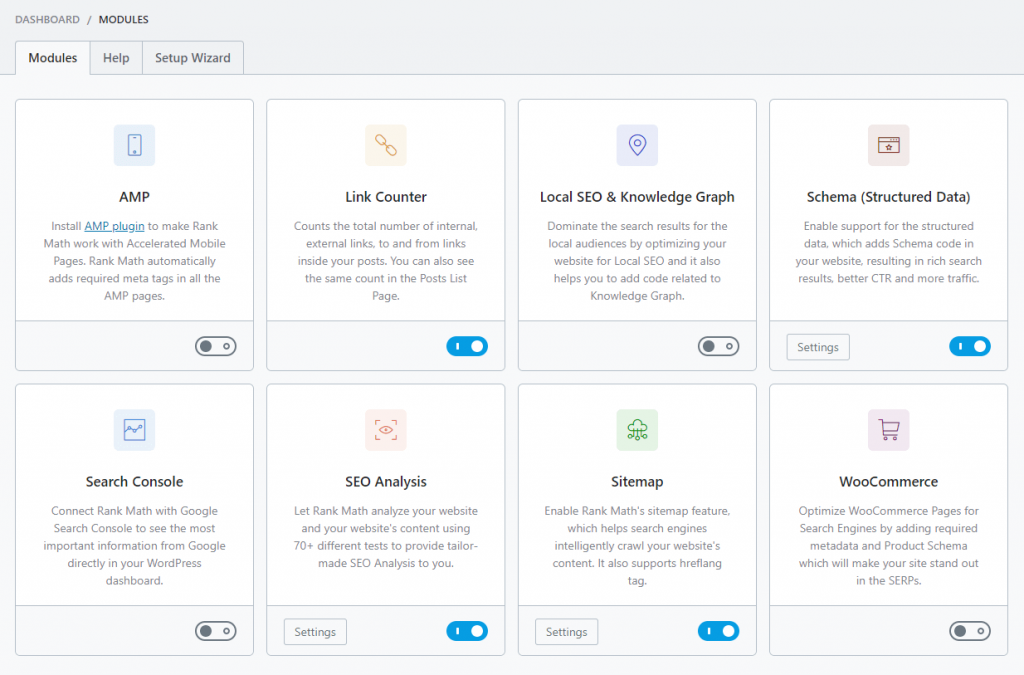The image size is (1024, 675).
Task: Click the SEO Analysis card title
Action: tap(386, 482)
